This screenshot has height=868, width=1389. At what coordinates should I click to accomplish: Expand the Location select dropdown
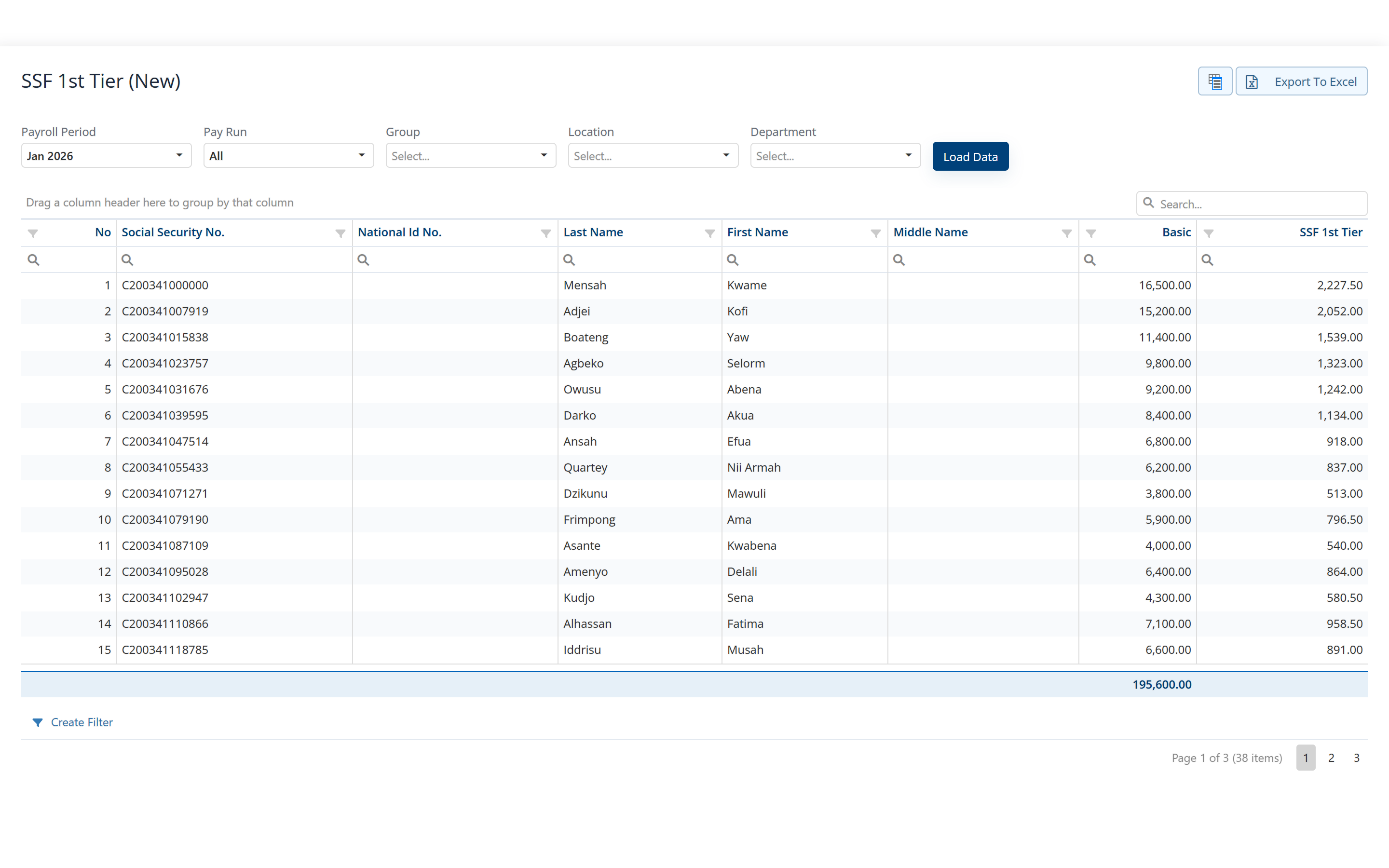pyautogui.click(x=653, y=156)
